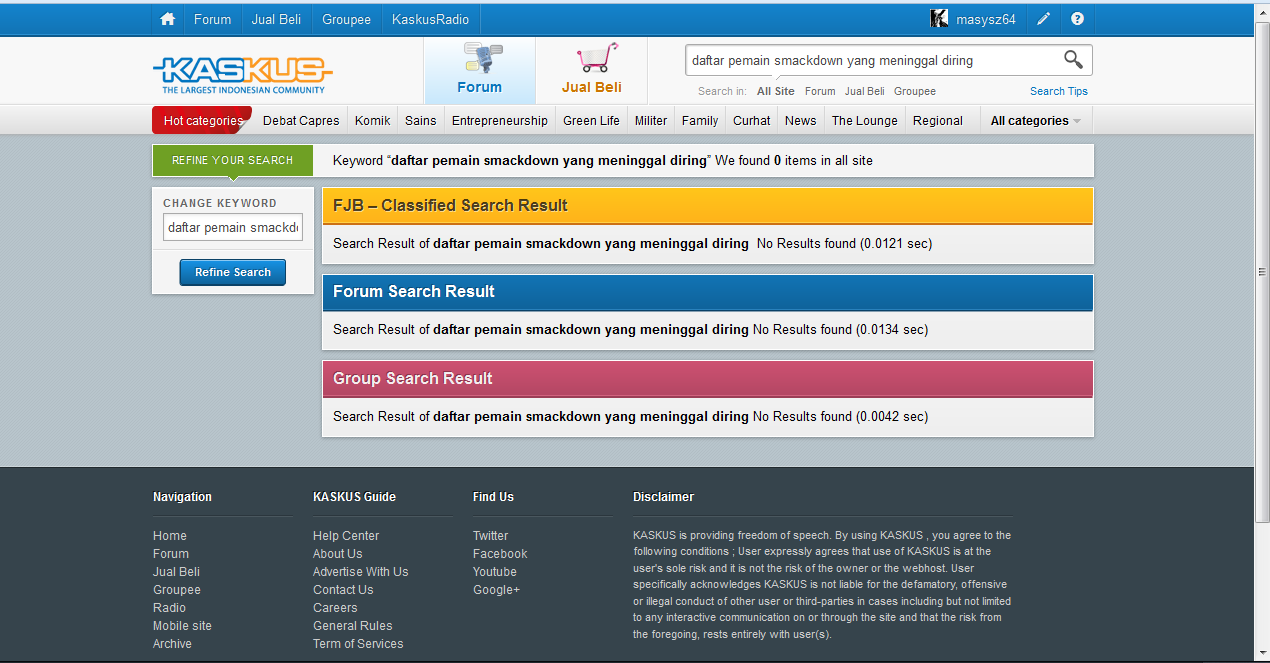Open the Mobile site footer link

(183, 626)
